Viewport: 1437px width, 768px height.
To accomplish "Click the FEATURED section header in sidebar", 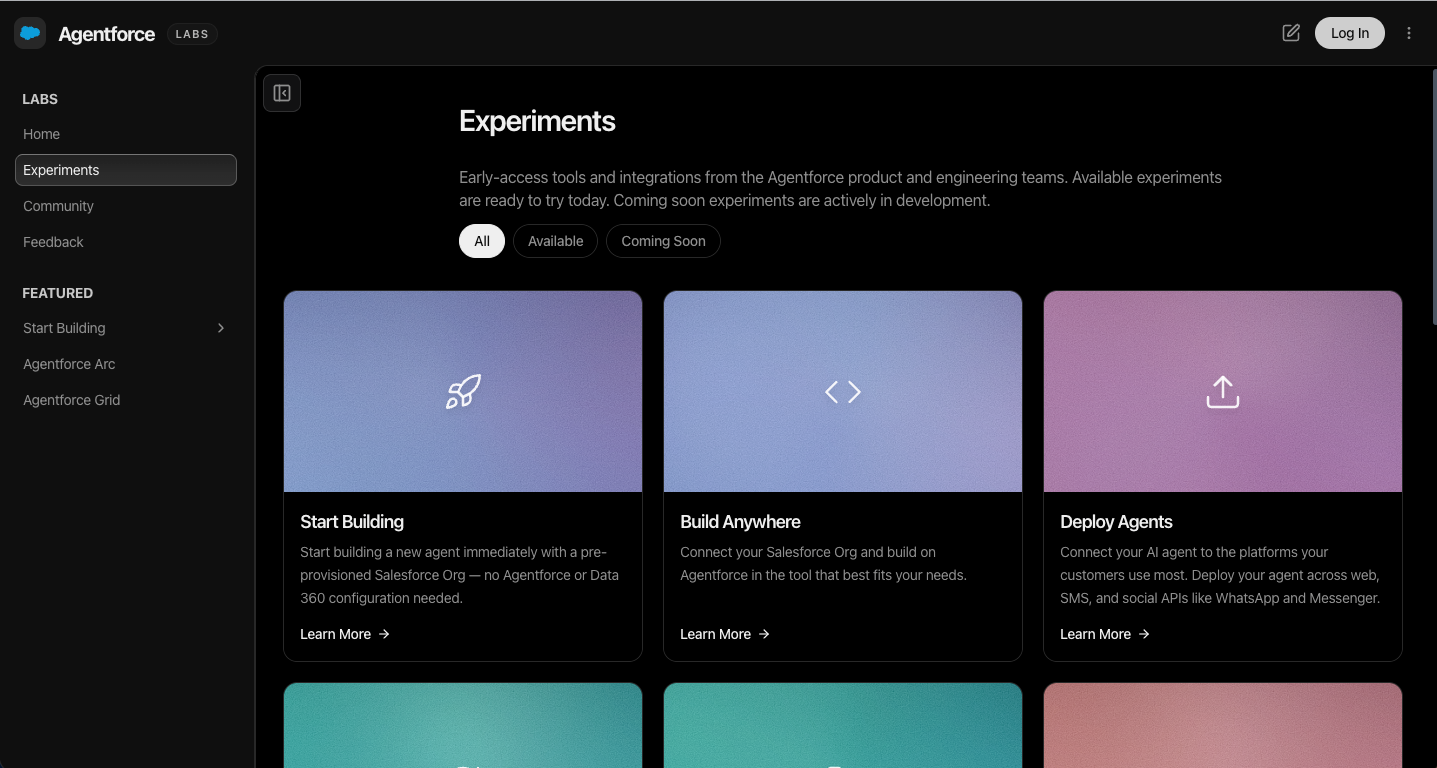I will coord(58,293).
